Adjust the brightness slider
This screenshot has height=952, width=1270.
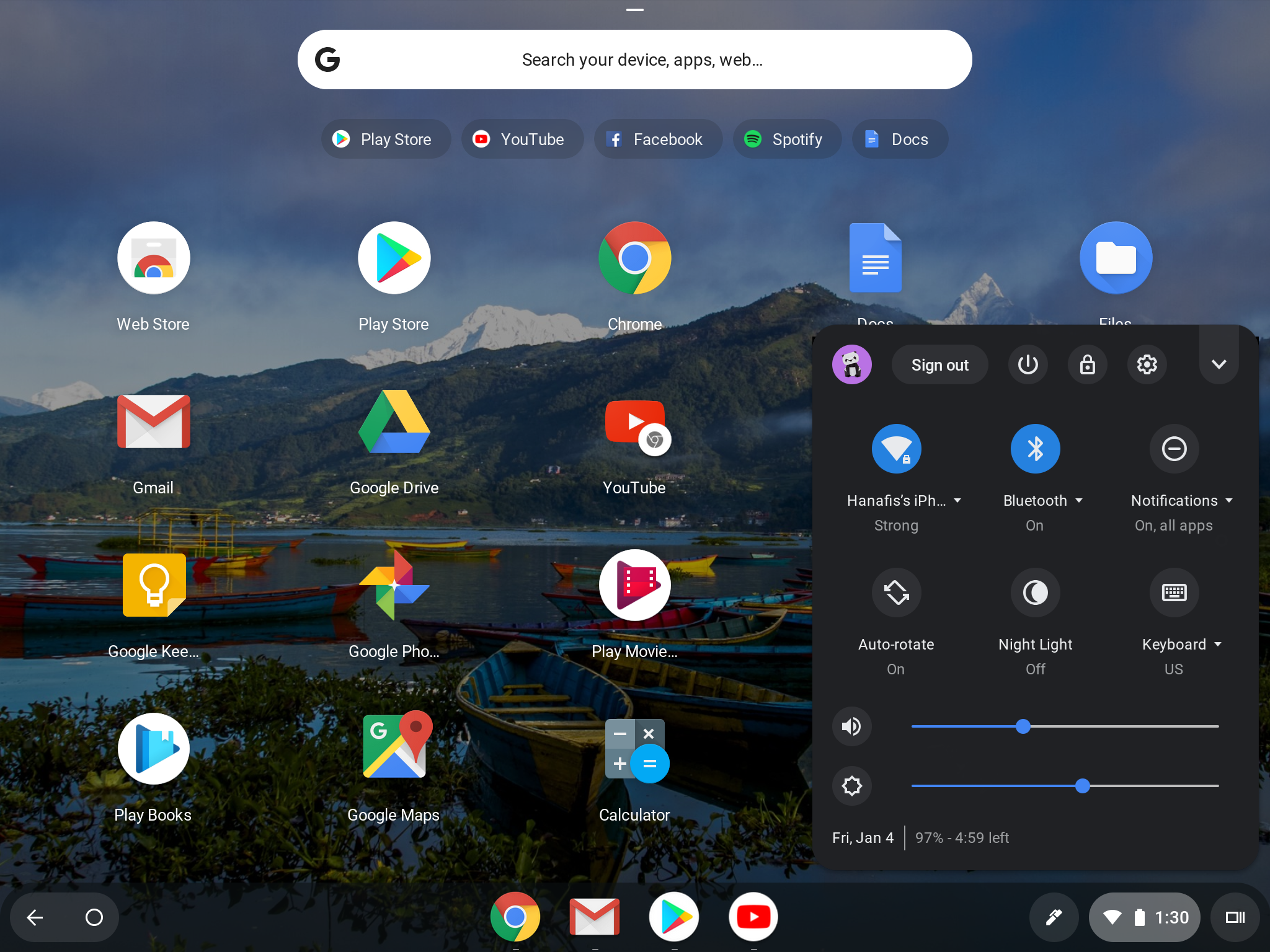click(1065, 786)
